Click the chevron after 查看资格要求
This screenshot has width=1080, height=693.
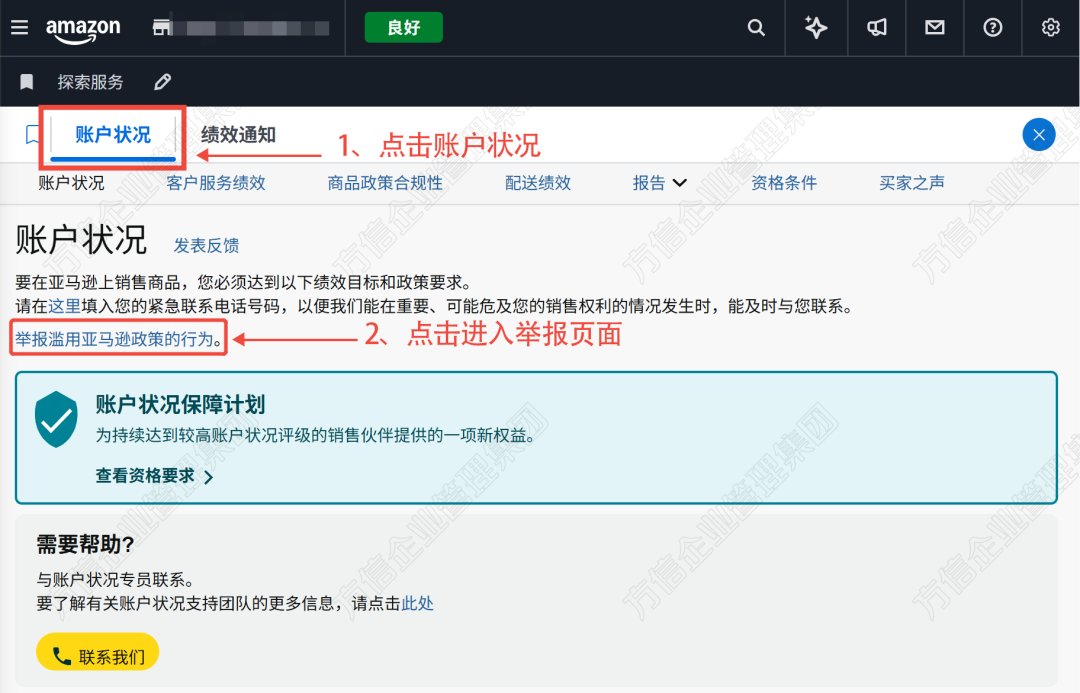(x=209, y=477)
